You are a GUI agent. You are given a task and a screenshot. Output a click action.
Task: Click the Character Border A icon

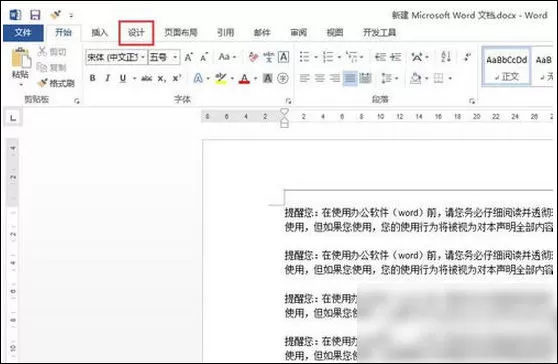tap(283, 57)
